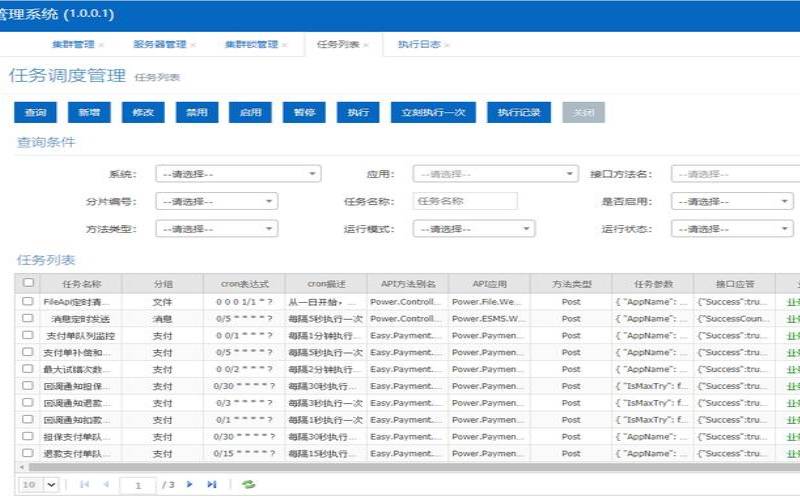The image size is (800, 500).
Task: Go to the previous page of results
Action: click(x=106, y=484)
